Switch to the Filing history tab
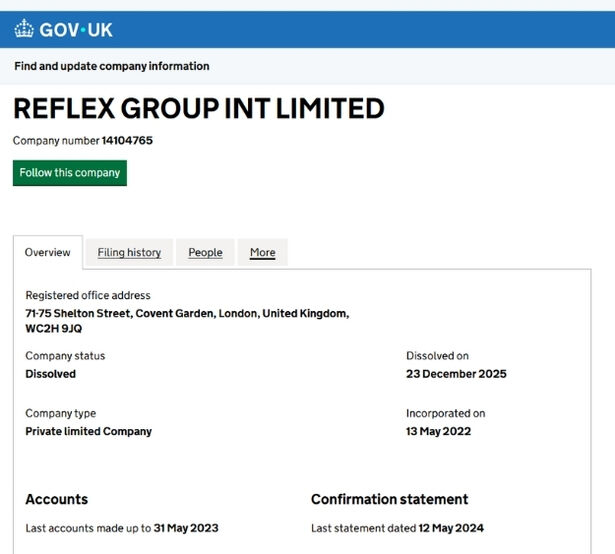 (129, 252)
